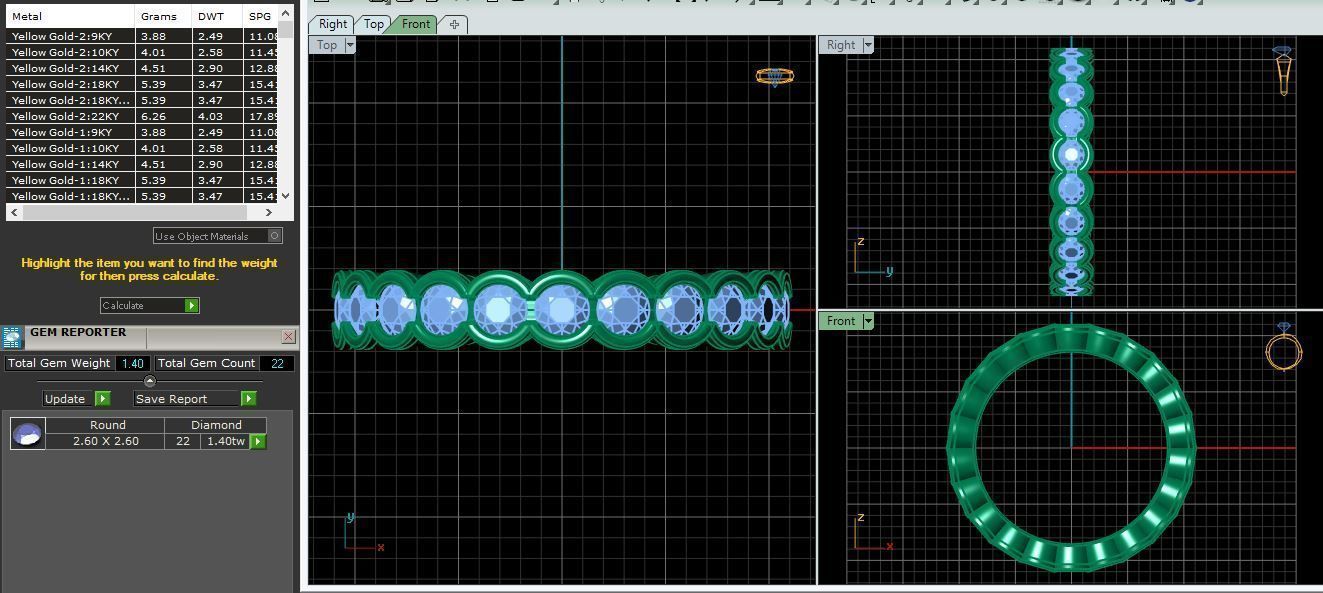Select the Yellow Gold-2:14KY row
The height and width of the screenshot is (593, 1323).
coord(142,68)
